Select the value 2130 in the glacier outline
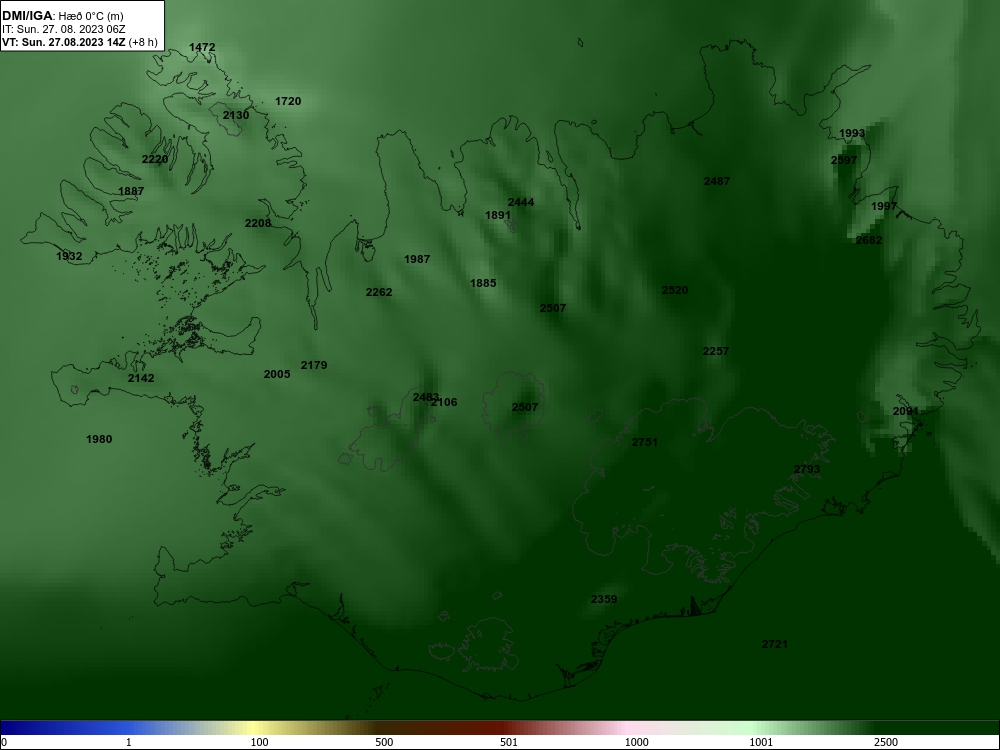Viewport: 1000px width, 750px height. [236, 115]
